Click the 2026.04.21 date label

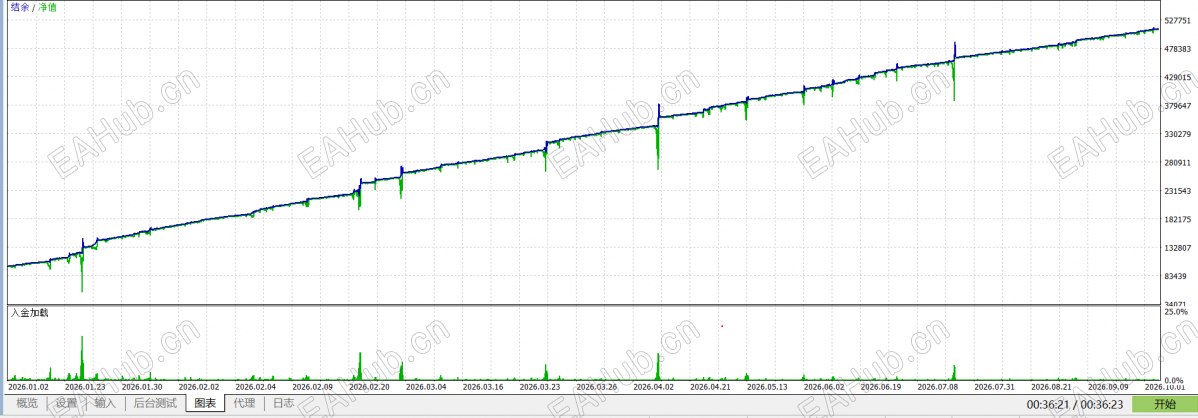click(712, 387)
